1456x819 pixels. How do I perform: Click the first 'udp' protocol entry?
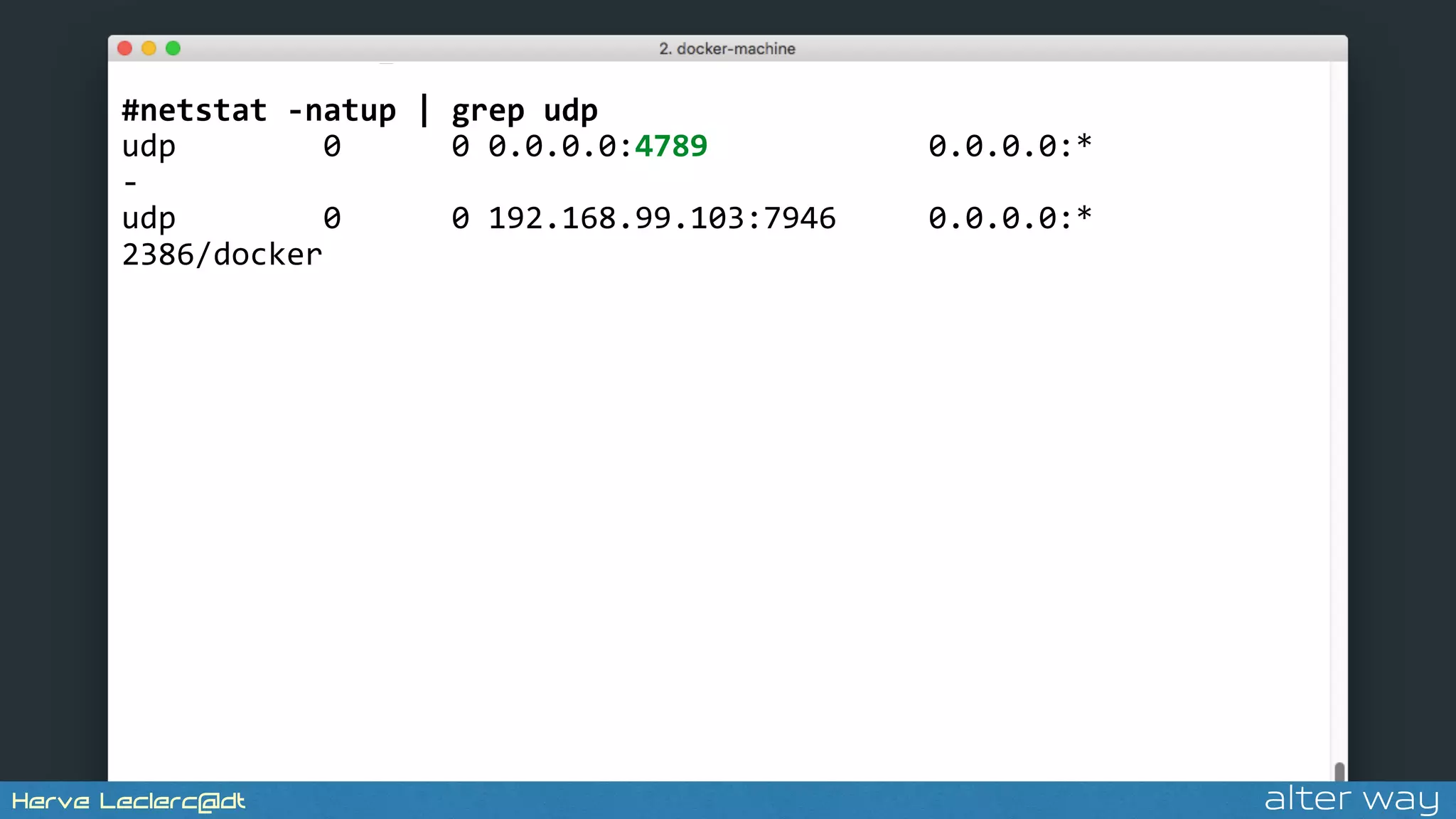149,147
